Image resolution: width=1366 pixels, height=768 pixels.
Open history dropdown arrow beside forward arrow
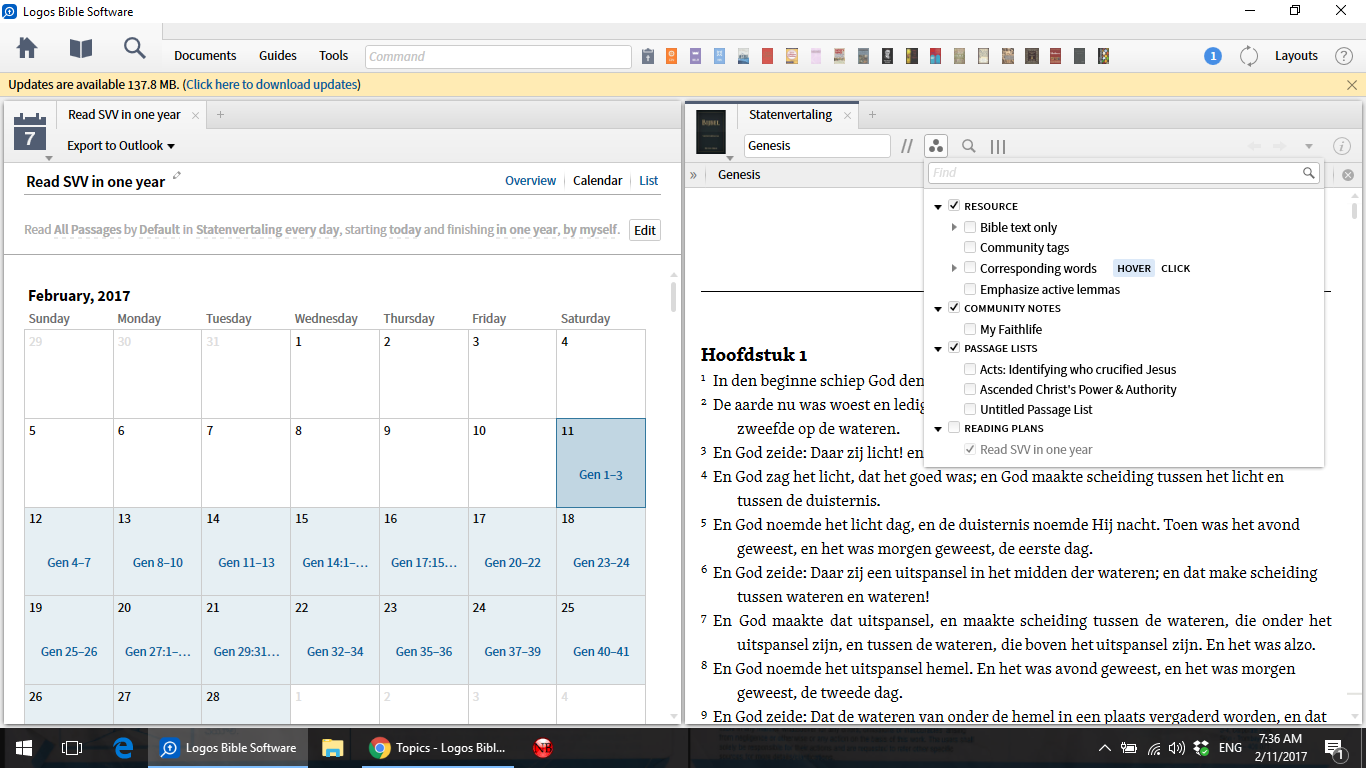1309,147
